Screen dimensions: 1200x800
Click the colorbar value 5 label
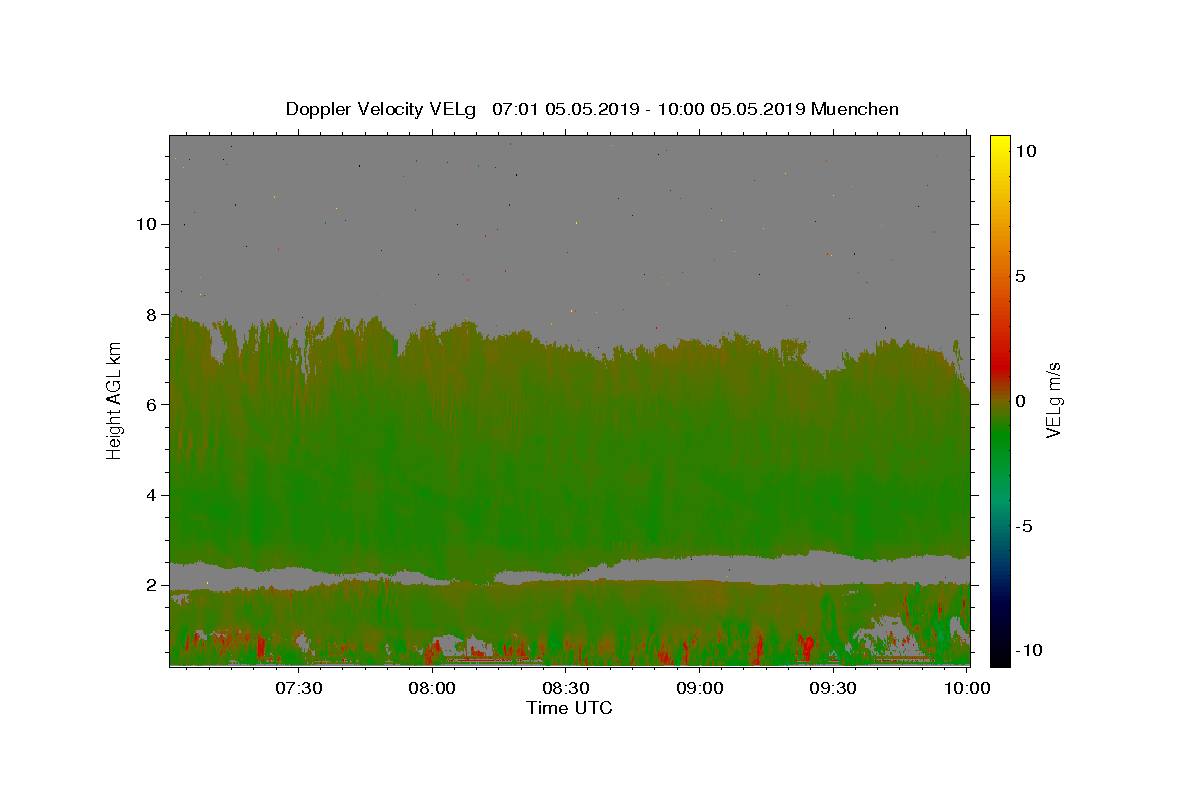tap(1020, 276)
